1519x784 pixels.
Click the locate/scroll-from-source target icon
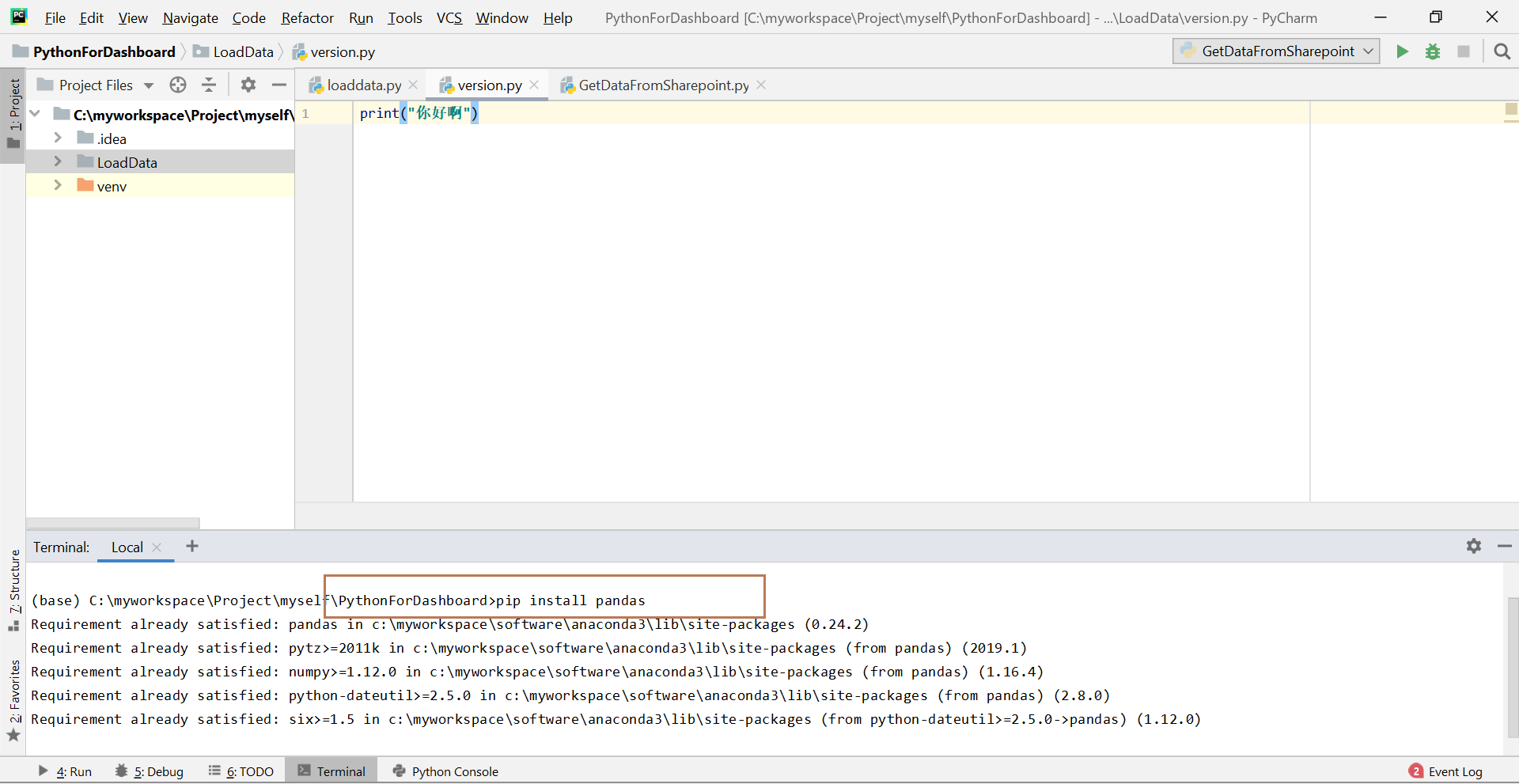tap(178, 85)
